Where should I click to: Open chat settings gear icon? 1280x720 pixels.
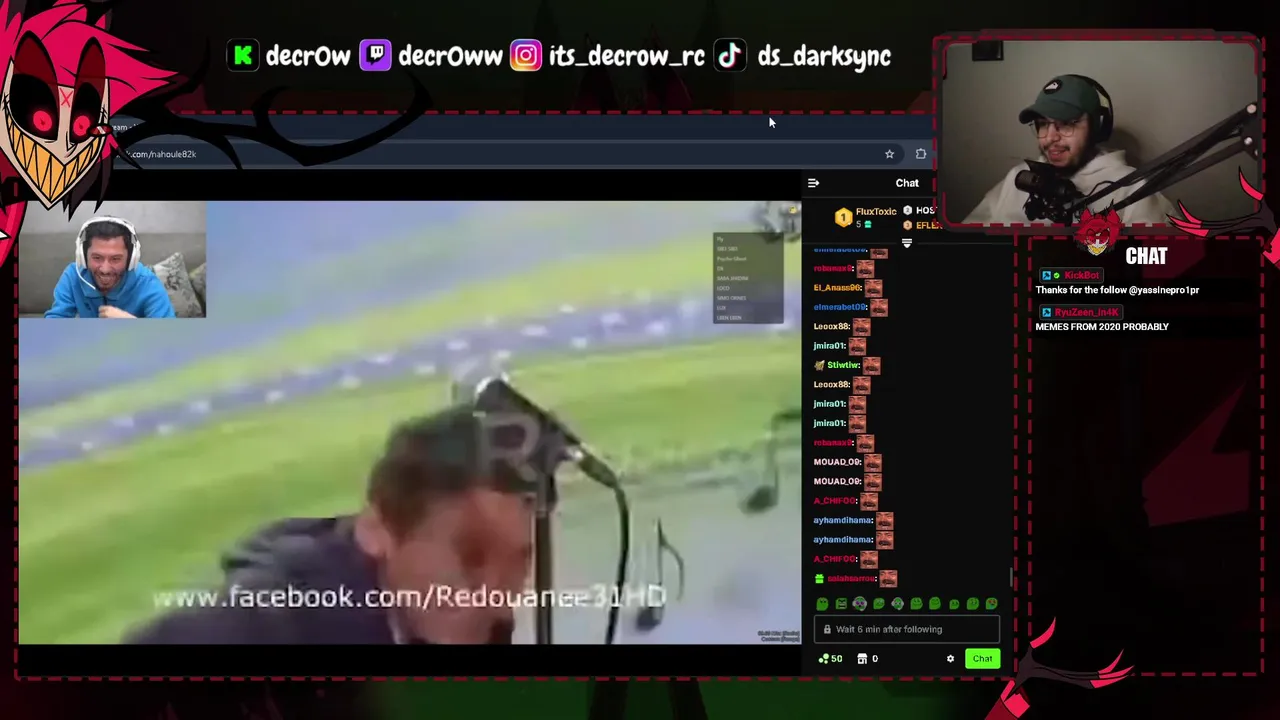(x=950, y=659)
